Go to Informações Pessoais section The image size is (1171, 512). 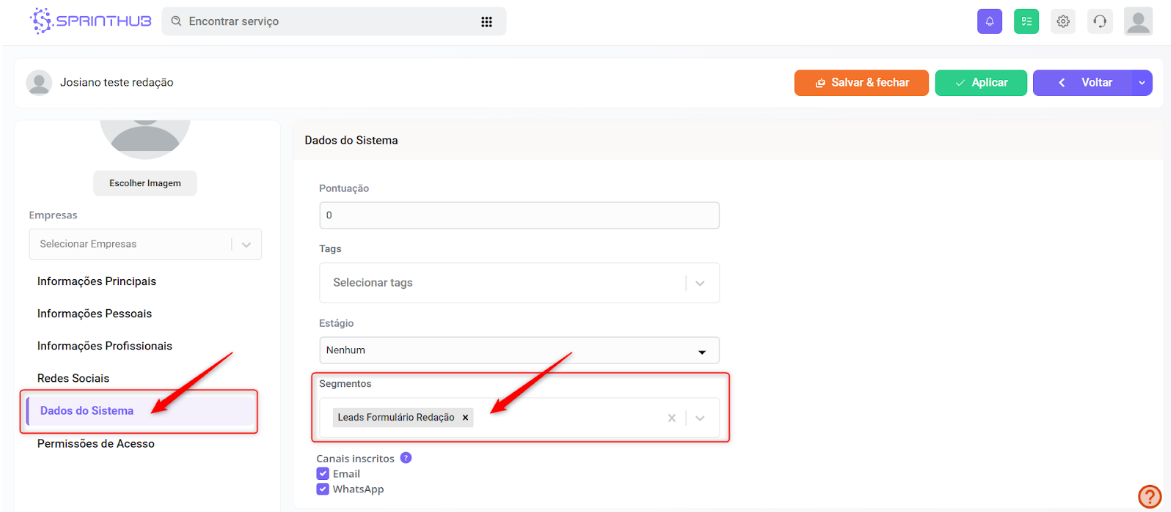tap(95, 313)
